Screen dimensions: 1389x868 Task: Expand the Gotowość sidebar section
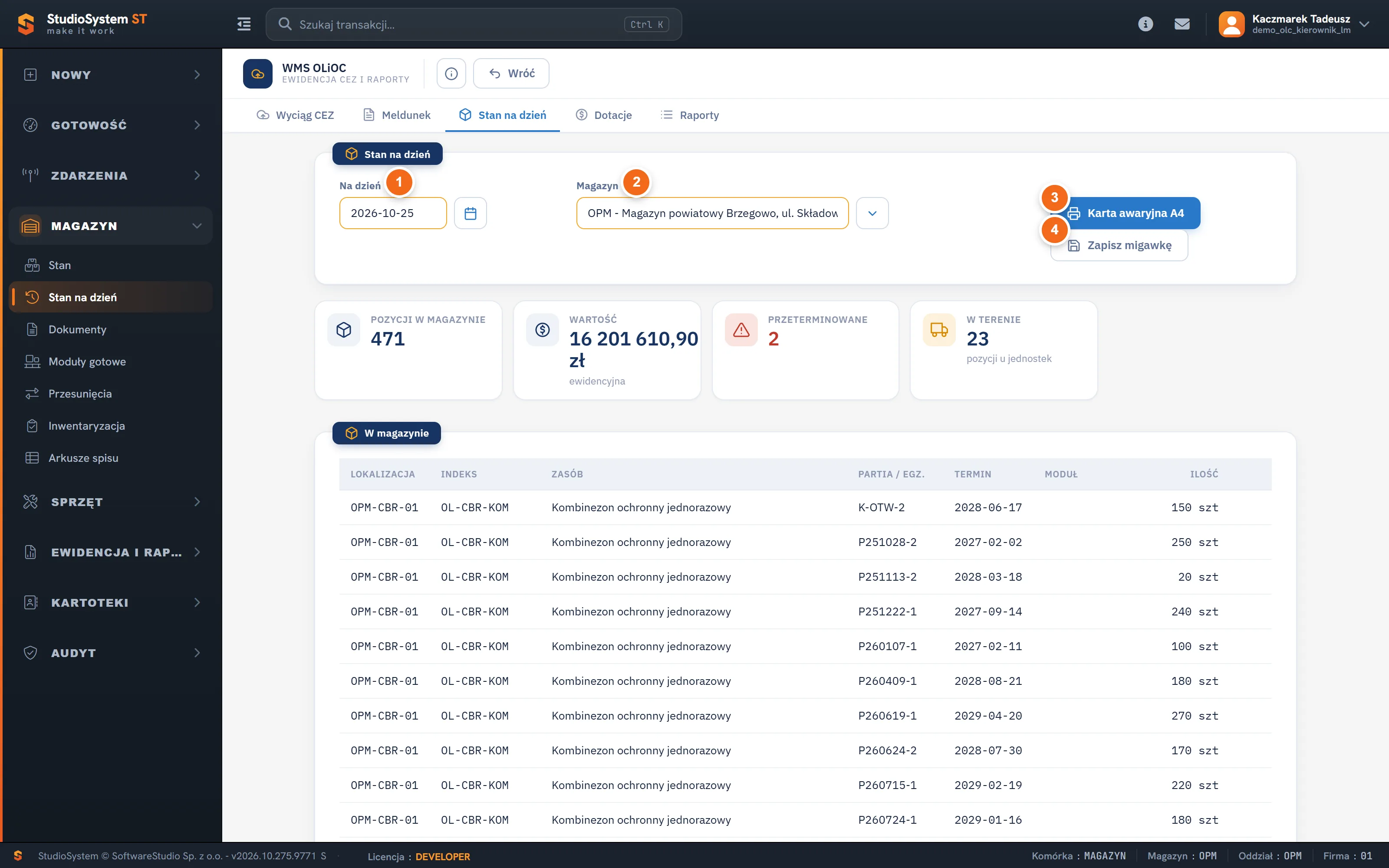click(x=111, y=125)
